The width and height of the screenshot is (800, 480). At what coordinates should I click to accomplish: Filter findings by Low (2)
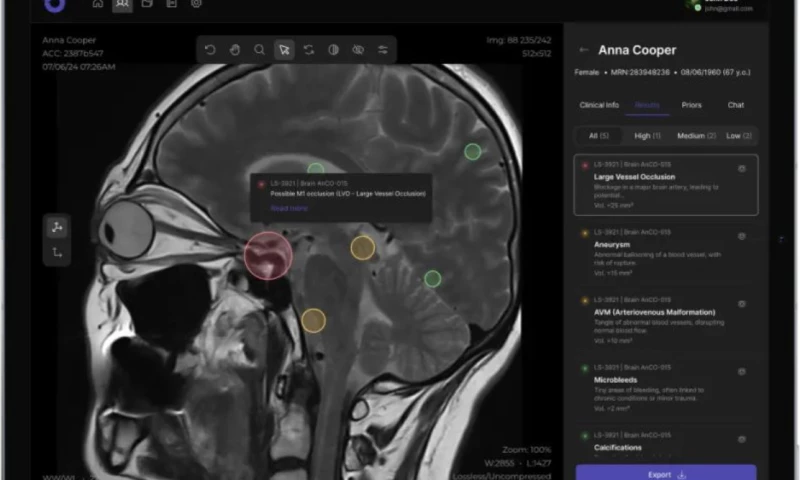point(739,136)
